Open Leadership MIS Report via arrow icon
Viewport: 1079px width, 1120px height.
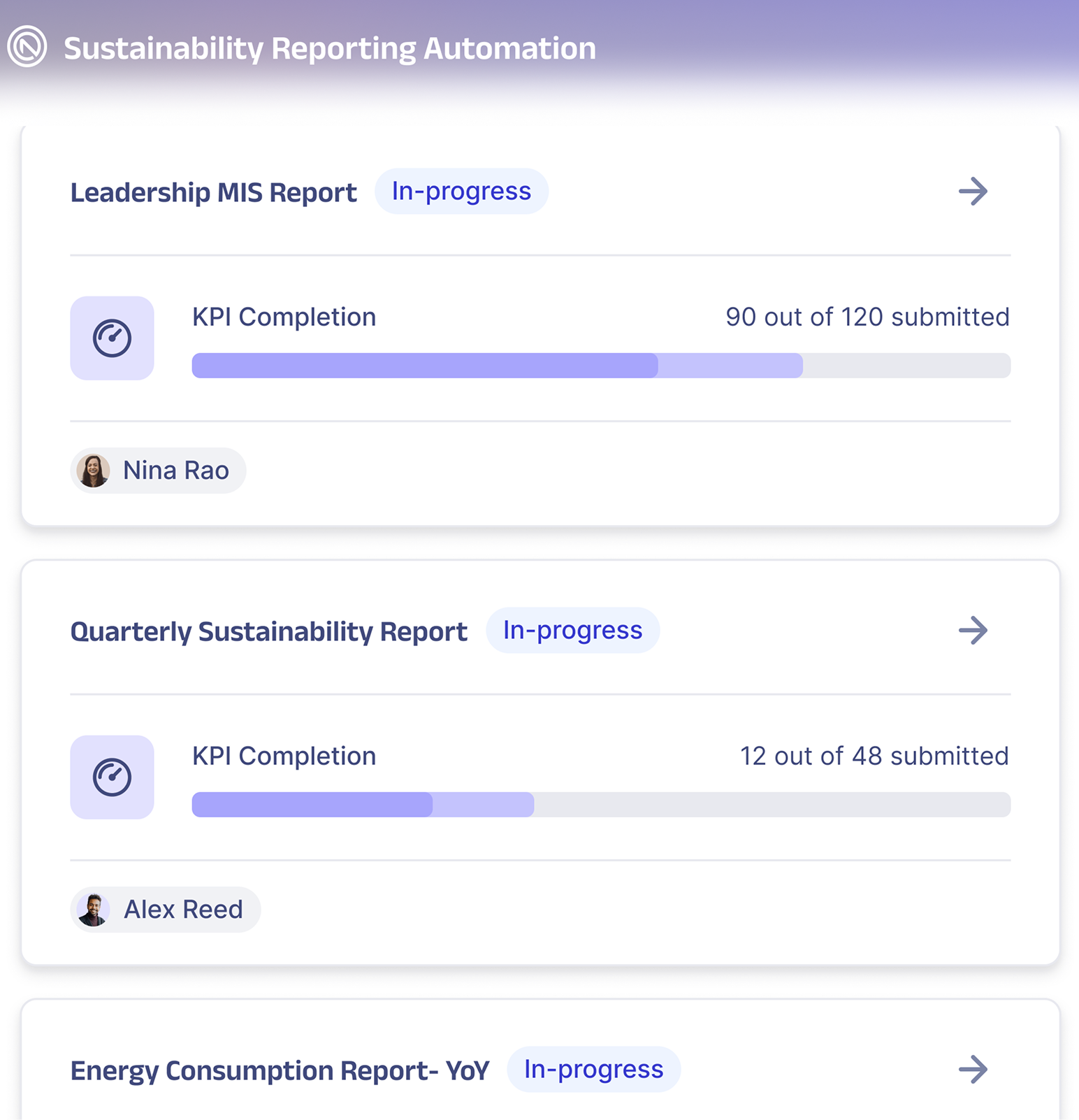pyautogui.click(x=973, y=191)
